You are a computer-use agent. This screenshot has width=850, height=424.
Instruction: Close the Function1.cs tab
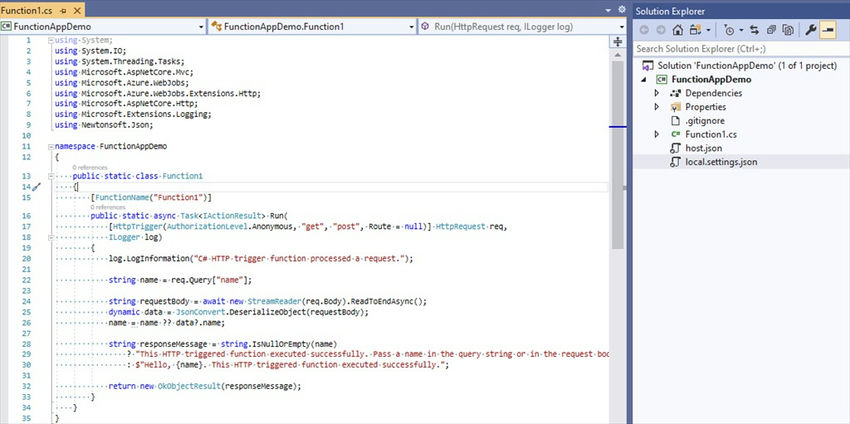[x=76, y=10]
